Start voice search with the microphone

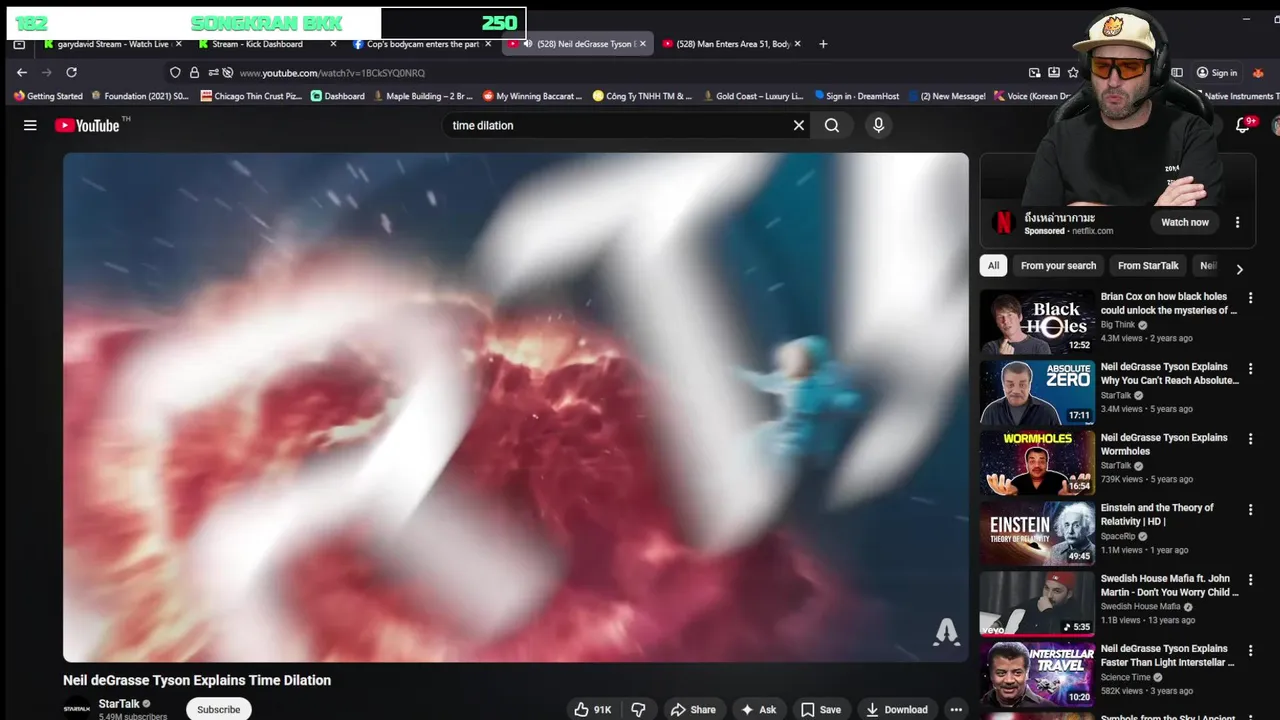(878, 125)
